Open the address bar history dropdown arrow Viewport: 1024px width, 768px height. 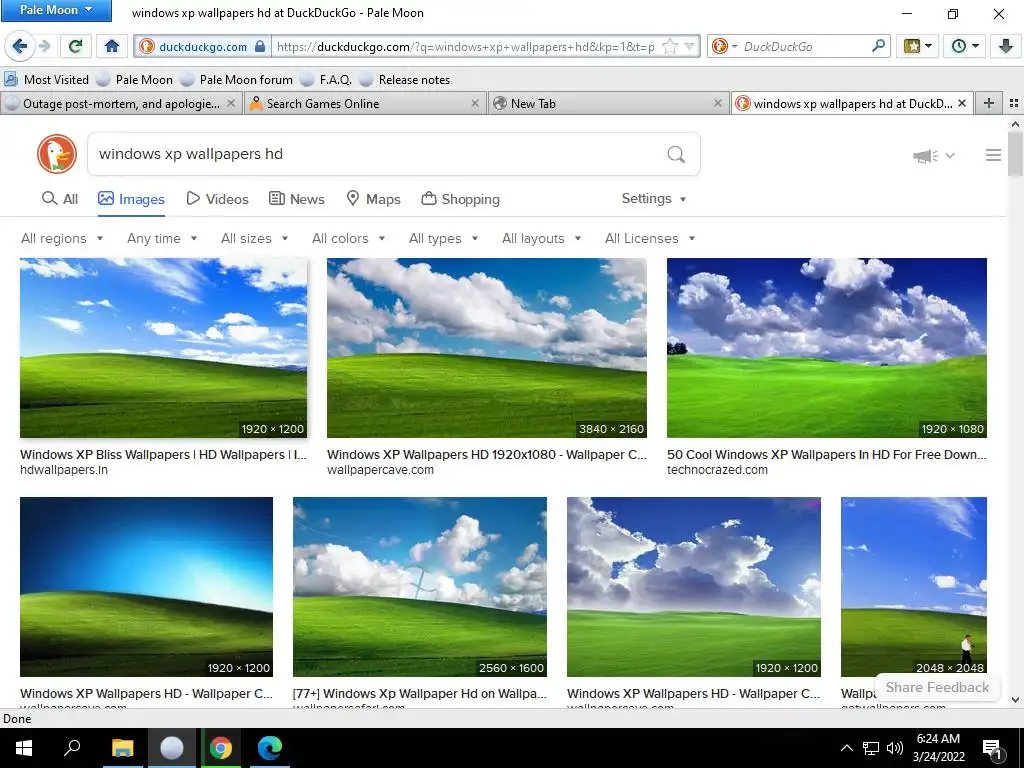[x=689, y=46]
